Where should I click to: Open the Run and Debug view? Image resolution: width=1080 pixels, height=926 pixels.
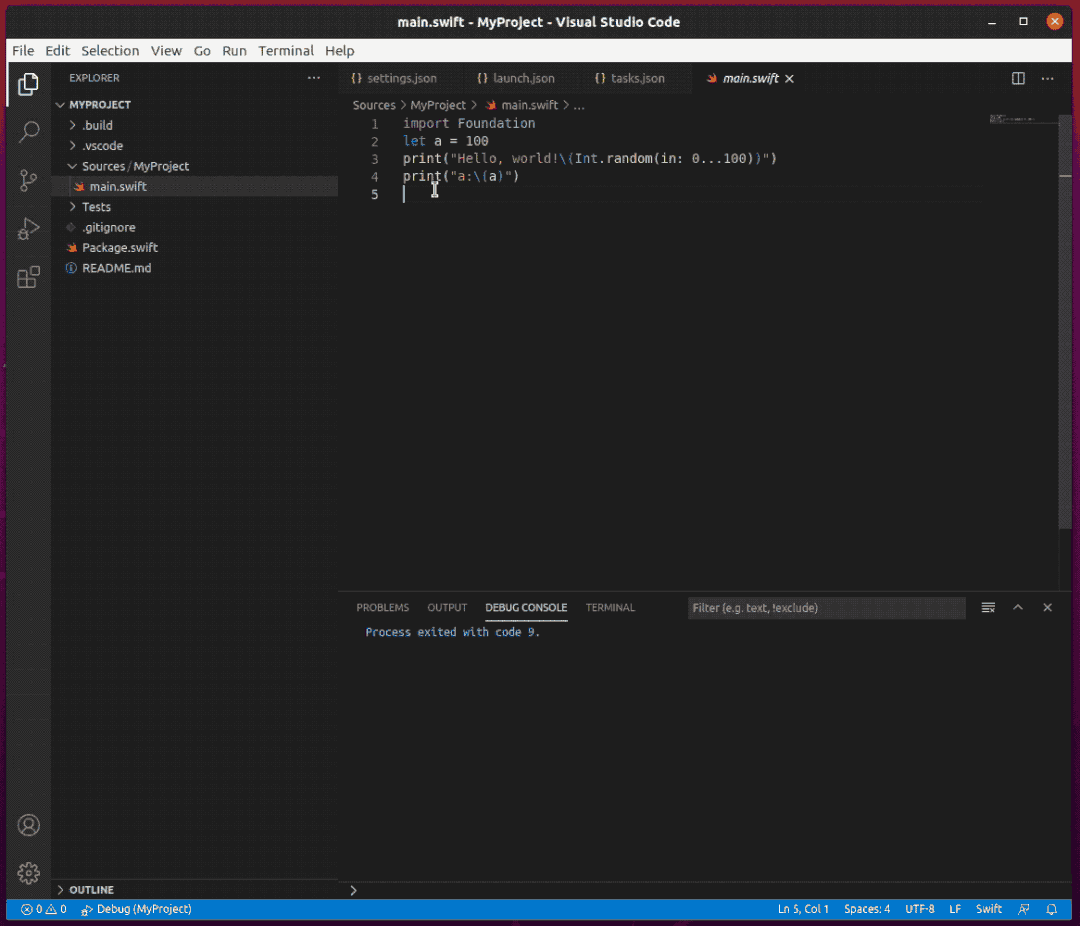coord(28,229)
